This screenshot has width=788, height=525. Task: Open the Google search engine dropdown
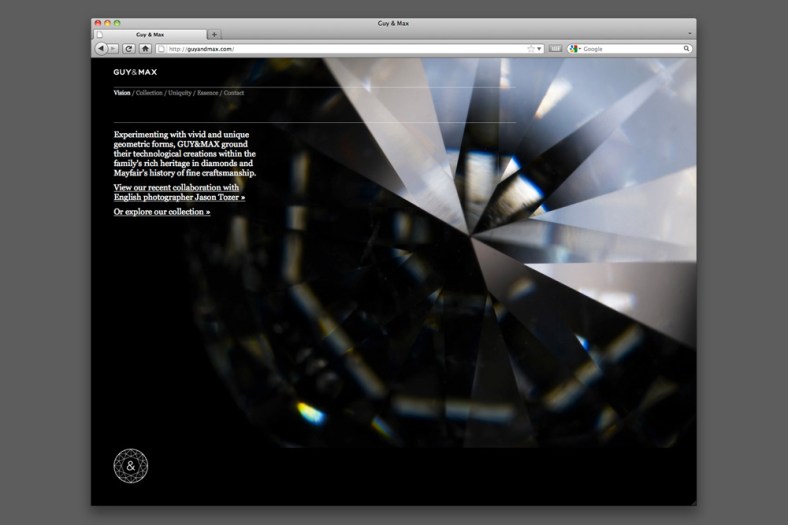click(x=575, y=48)
